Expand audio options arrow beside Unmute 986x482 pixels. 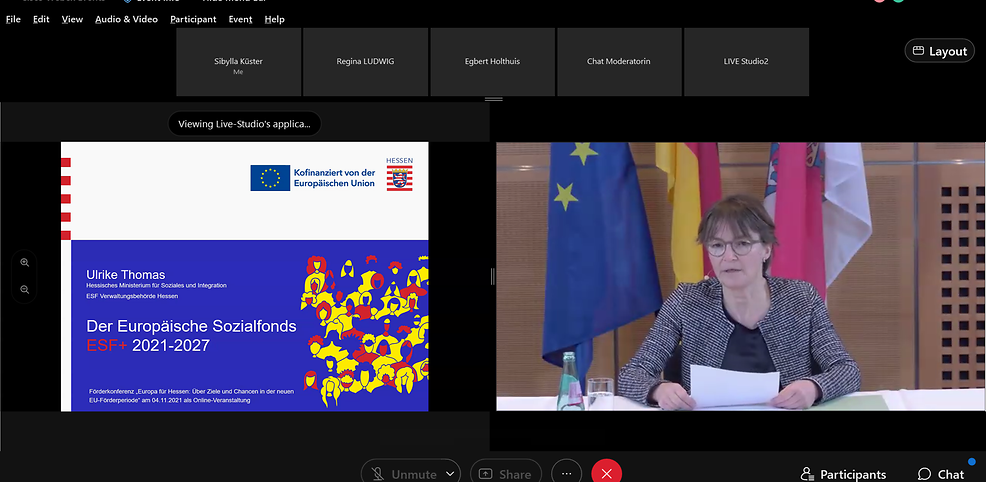coord(450,474)
